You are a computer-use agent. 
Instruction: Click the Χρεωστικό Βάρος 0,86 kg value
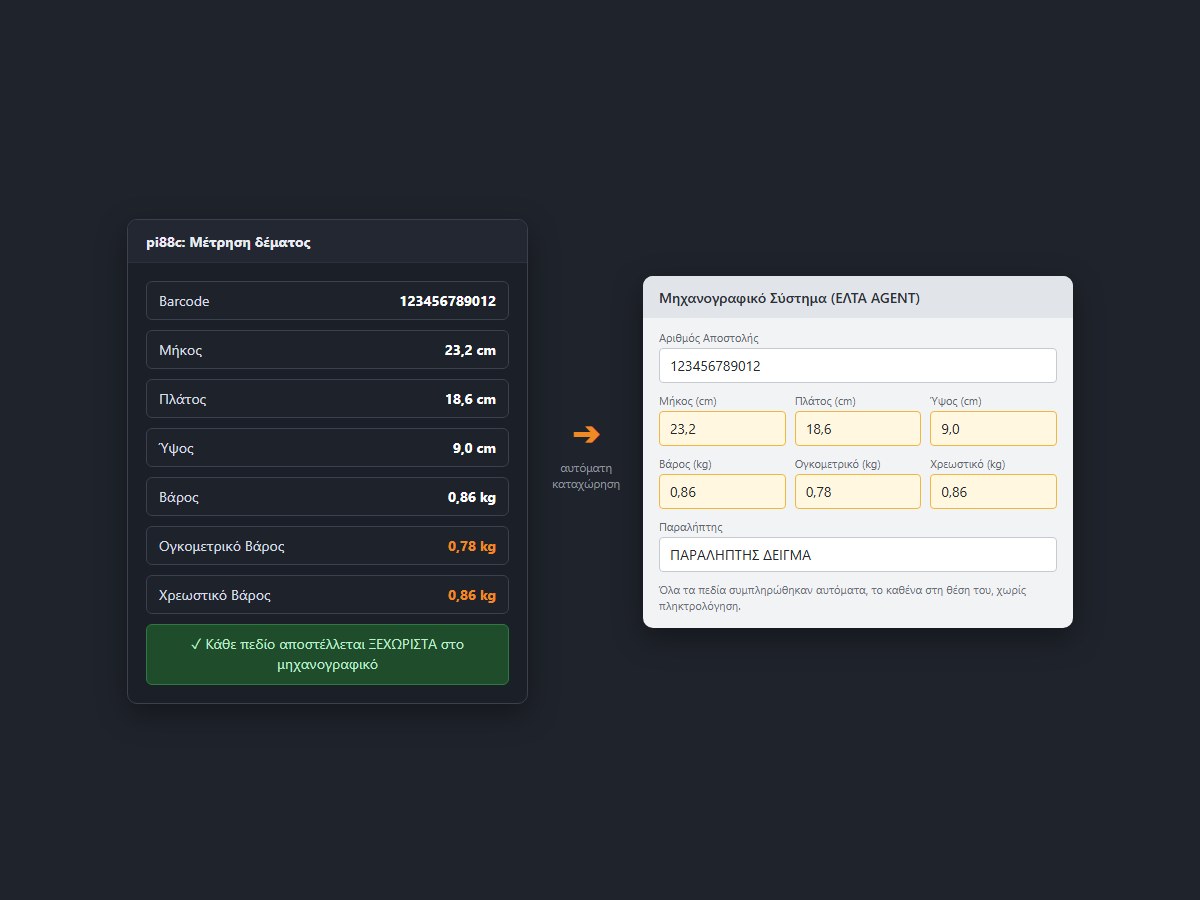[x=472, y=595]
